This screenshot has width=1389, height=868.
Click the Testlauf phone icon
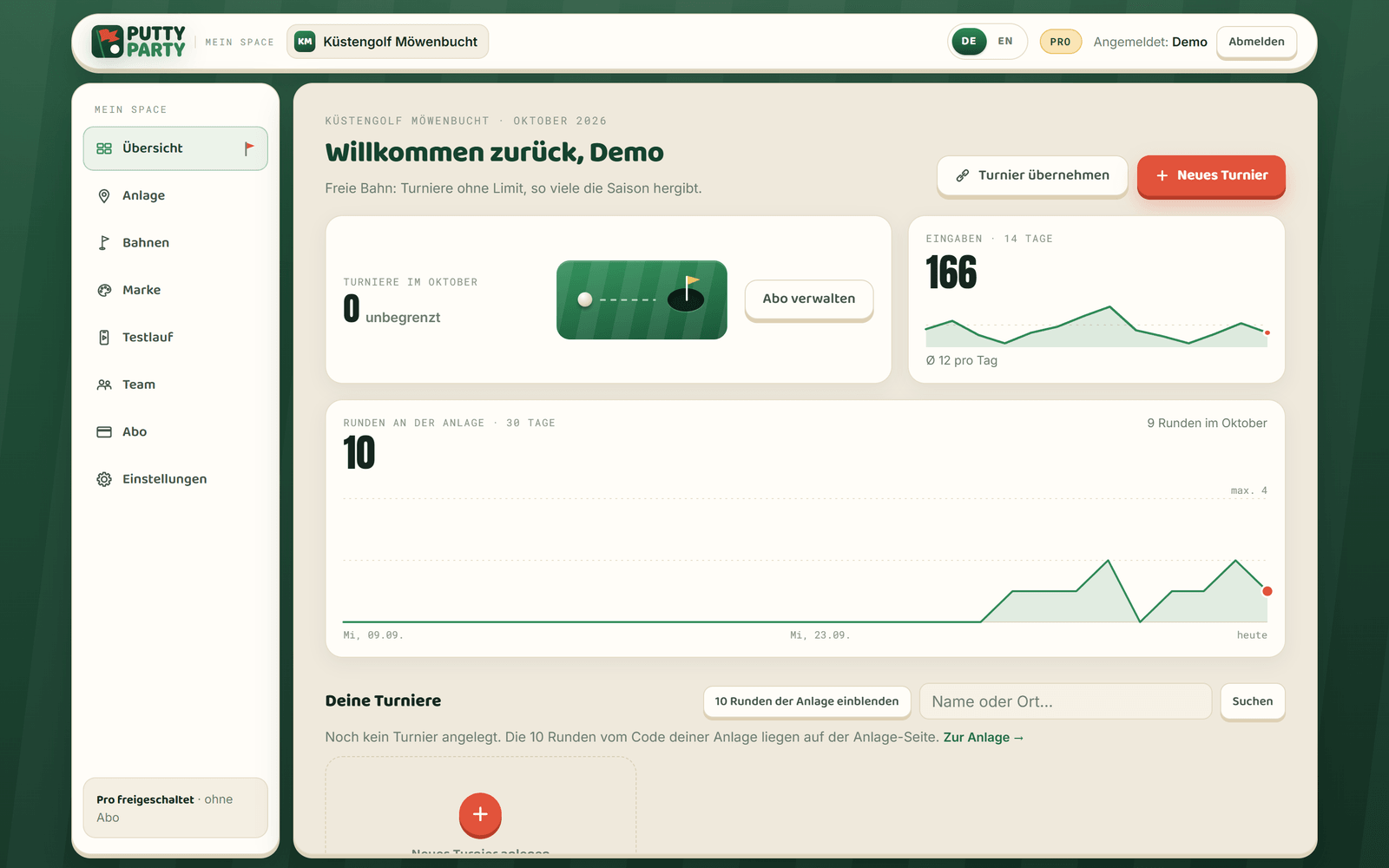click(104, 338)
